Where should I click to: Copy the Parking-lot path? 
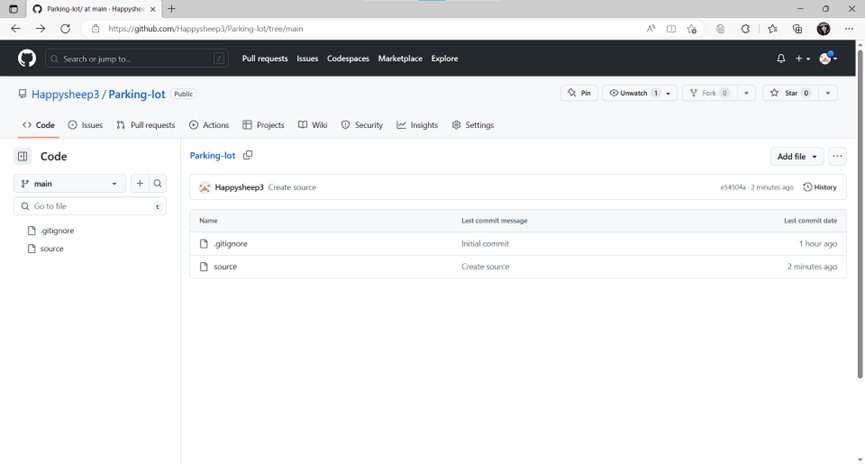click(x=248, y=156)
